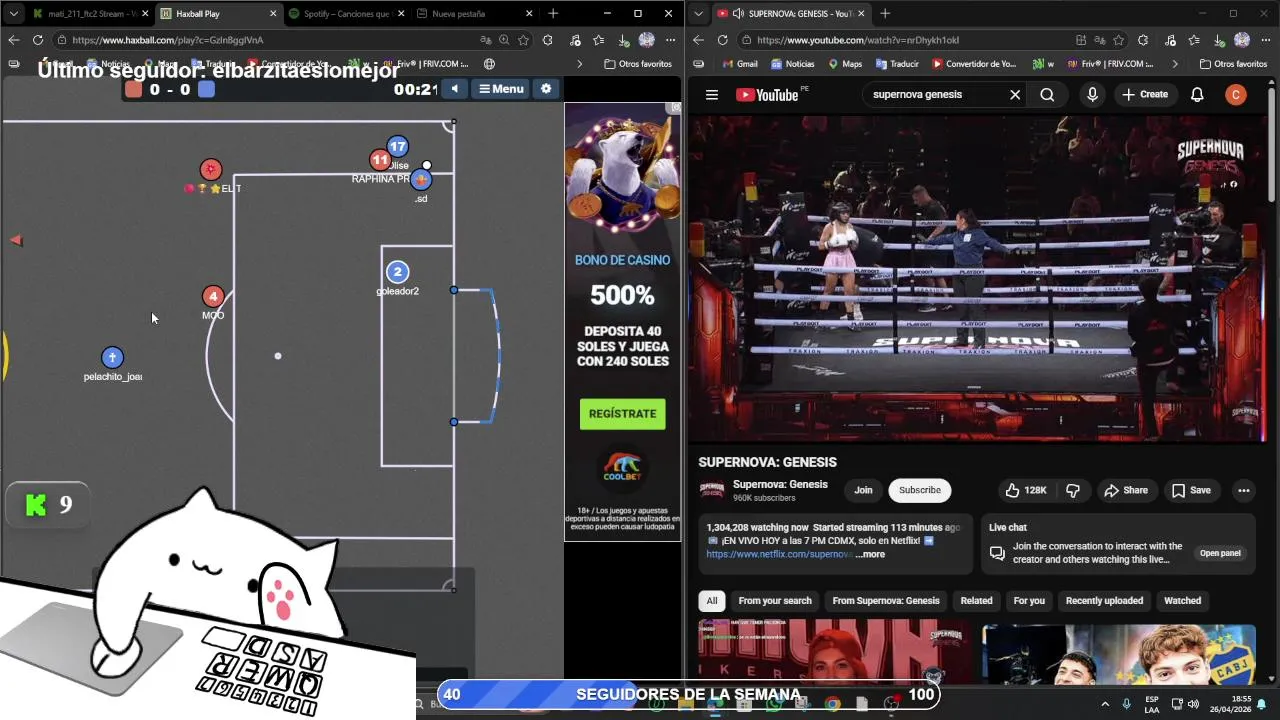The height and width of the screenshot is (720, 1280).
Task: Mute the Haxball game sound
Action: [454, 89]
